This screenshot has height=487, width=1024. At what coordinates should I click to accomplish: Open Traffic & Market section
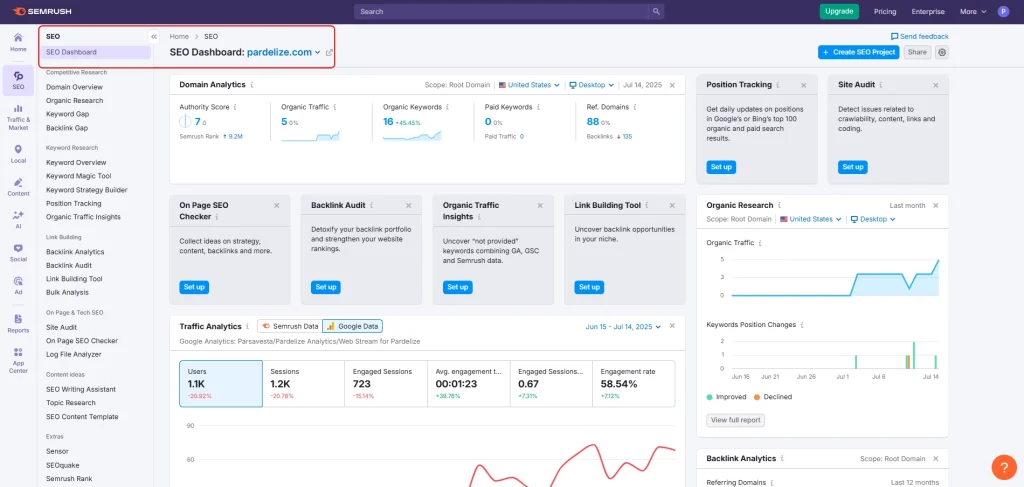point(18,118)
